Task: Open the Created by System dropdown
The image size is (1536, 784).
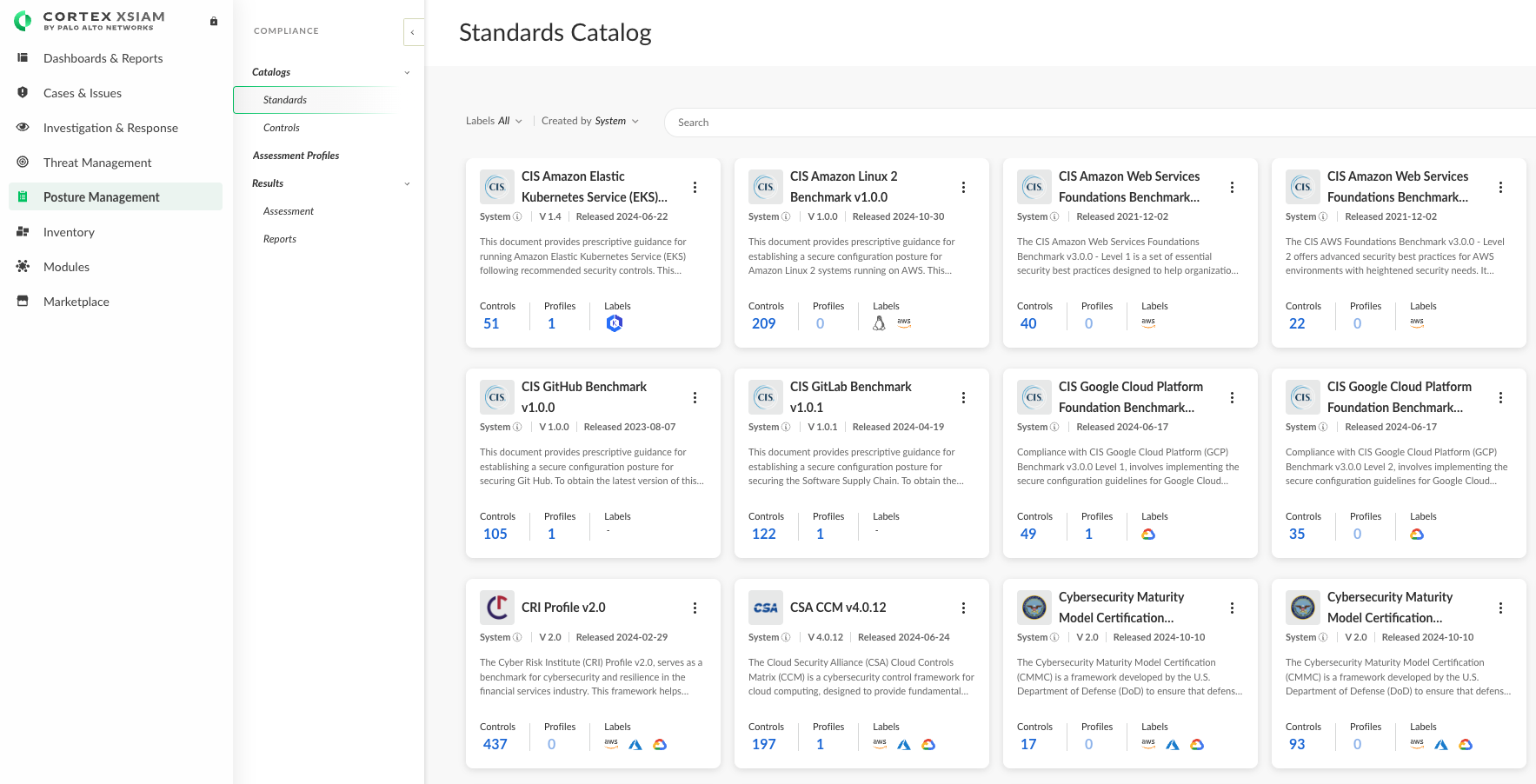Action: tap(590, 121)
